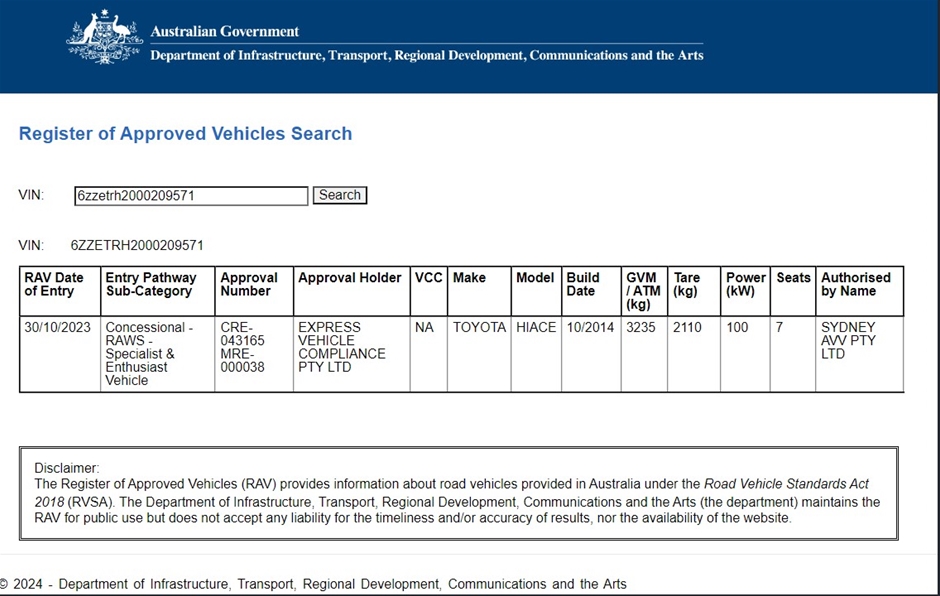940x596 pixels.
Task: Click the Australian Government coat of arms logo
Action: pyautogui.click(x=104, y=38)
